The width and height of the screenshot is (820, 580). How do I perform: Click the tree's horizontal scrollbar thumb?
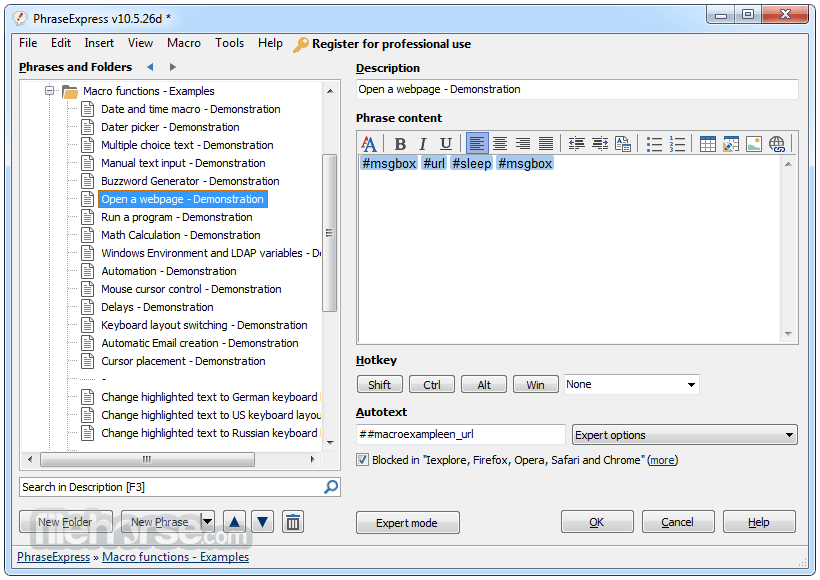(147, 460)
